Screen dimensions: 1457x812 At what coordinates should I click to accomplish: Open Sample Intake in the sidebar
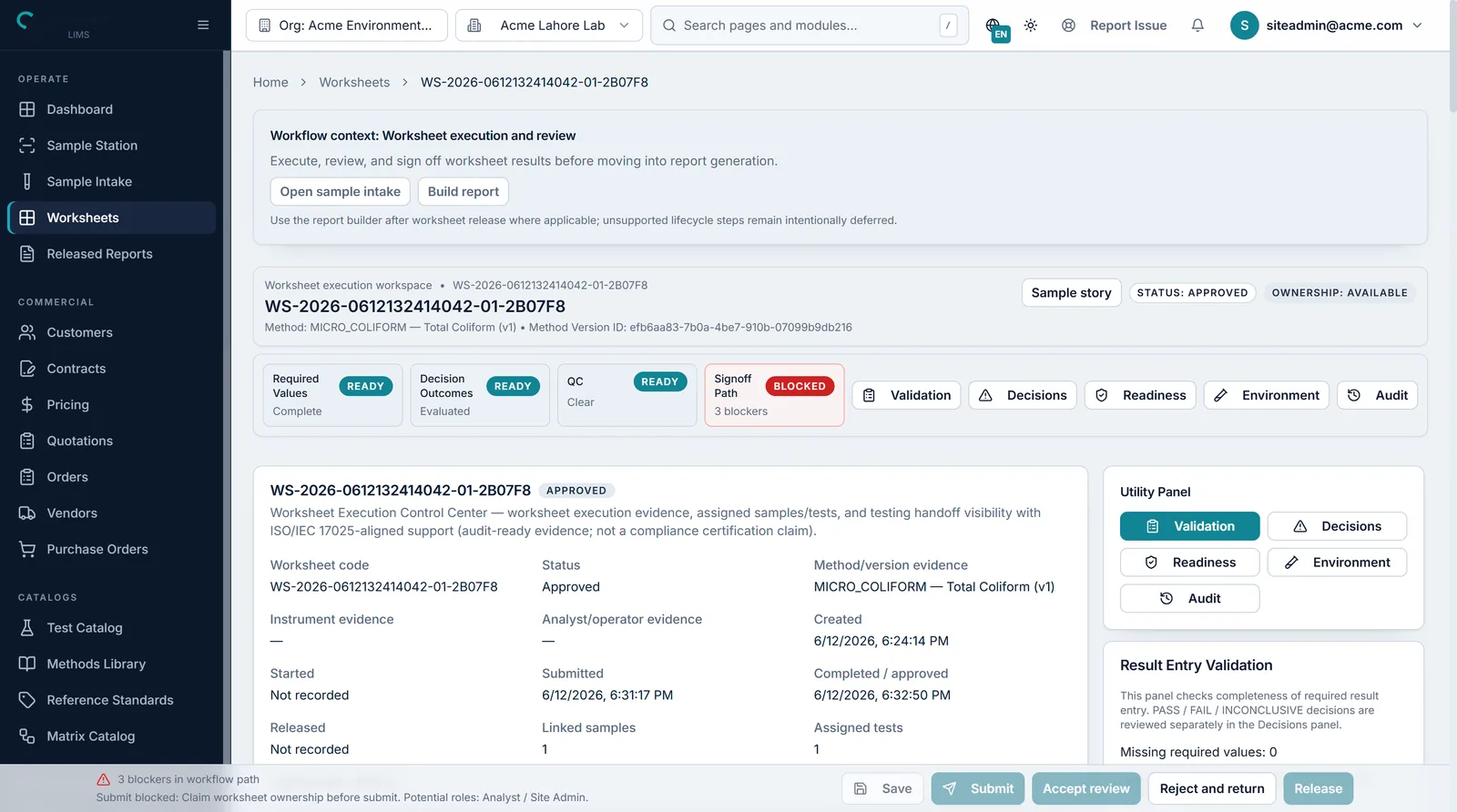[x=111, y=182]
